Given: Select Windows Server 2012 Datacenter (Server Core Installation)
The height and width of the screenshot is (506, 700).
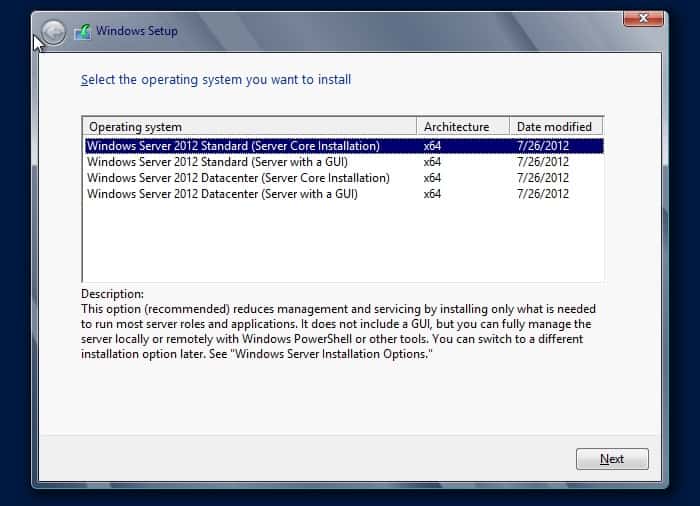Looking at the screenshot, I should point(344,178).
